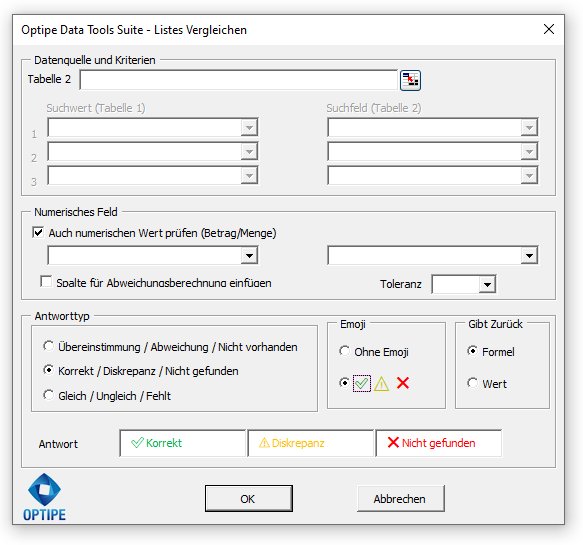Uncheck Auch numerischen Wert prüfen checkbox
This screenshot has width=583, height=545.
pos(38,233)
